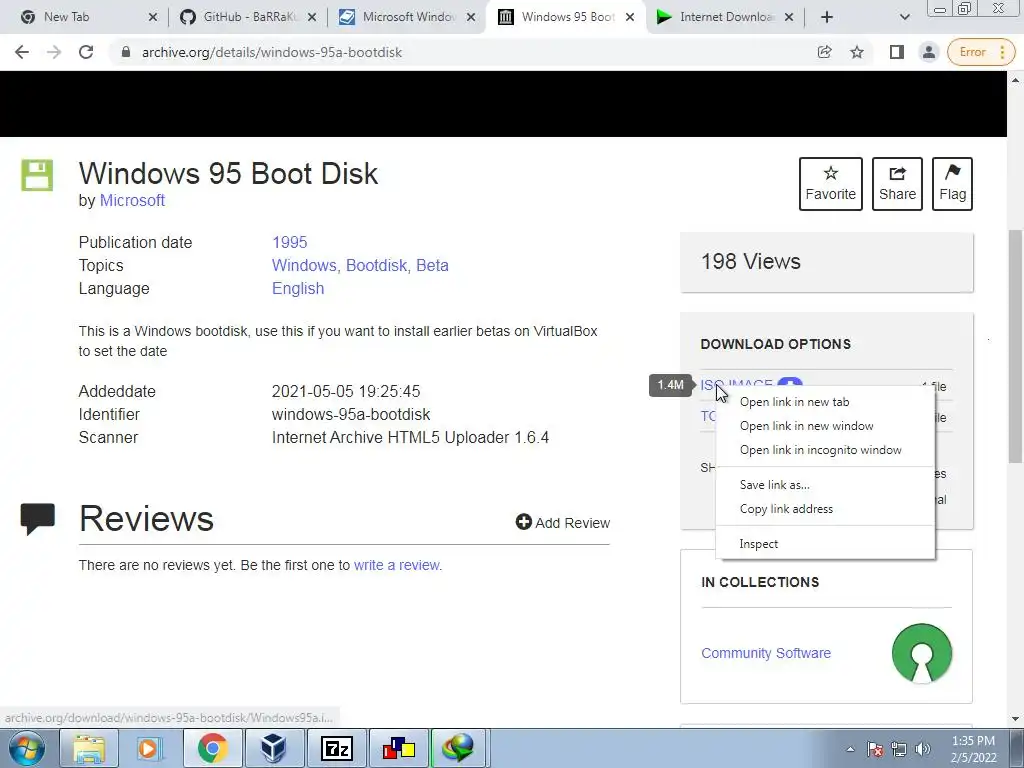Open the Chrome profile avatar
Image resolution: width=1024 pixels, height=768 pixels.
[928, 52]
